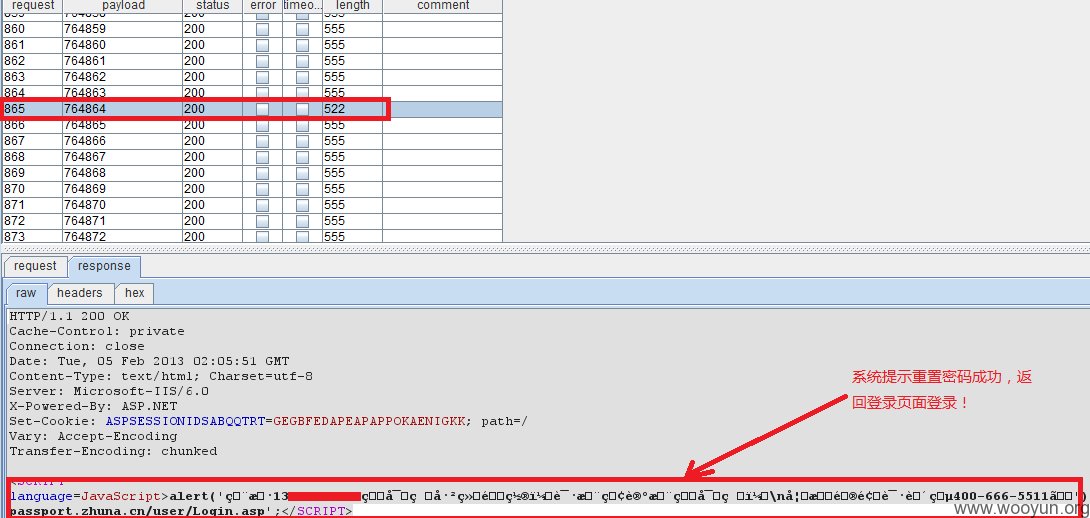Select the comment cell of row 862
1090x518 pixels.
443,61
